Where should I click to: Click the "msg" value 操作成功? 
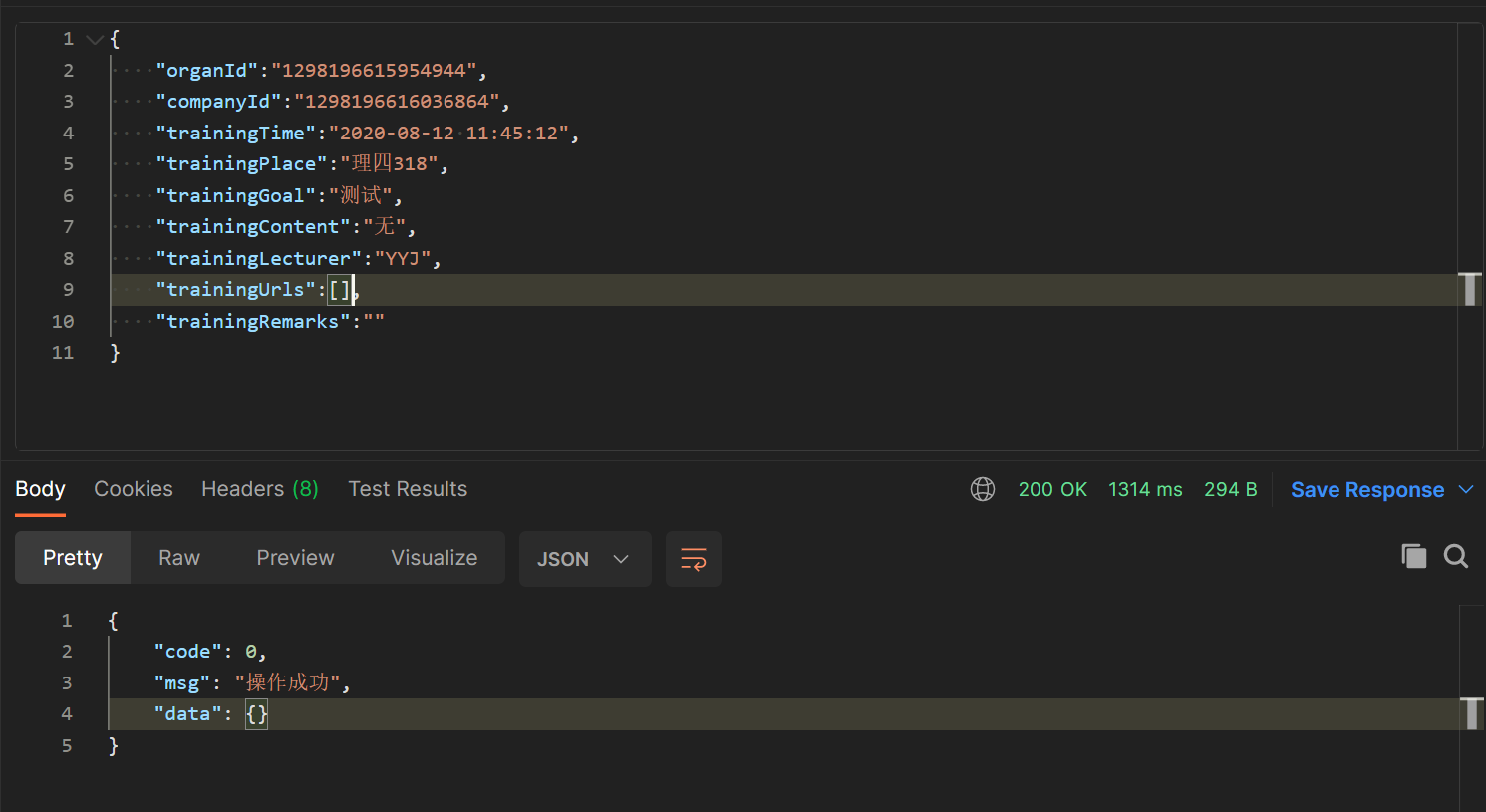coord(288,682)
